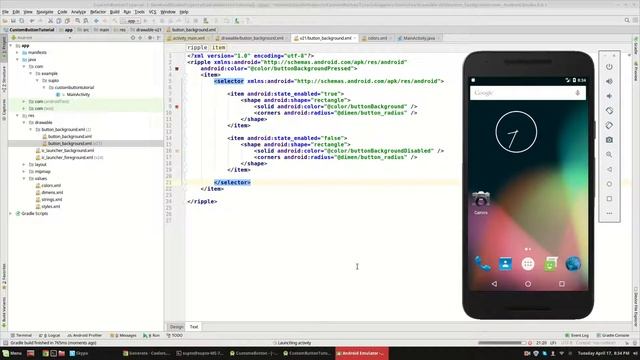
Task: Click the toolbar Find magnifier icon
Action: tap(77, 21)
